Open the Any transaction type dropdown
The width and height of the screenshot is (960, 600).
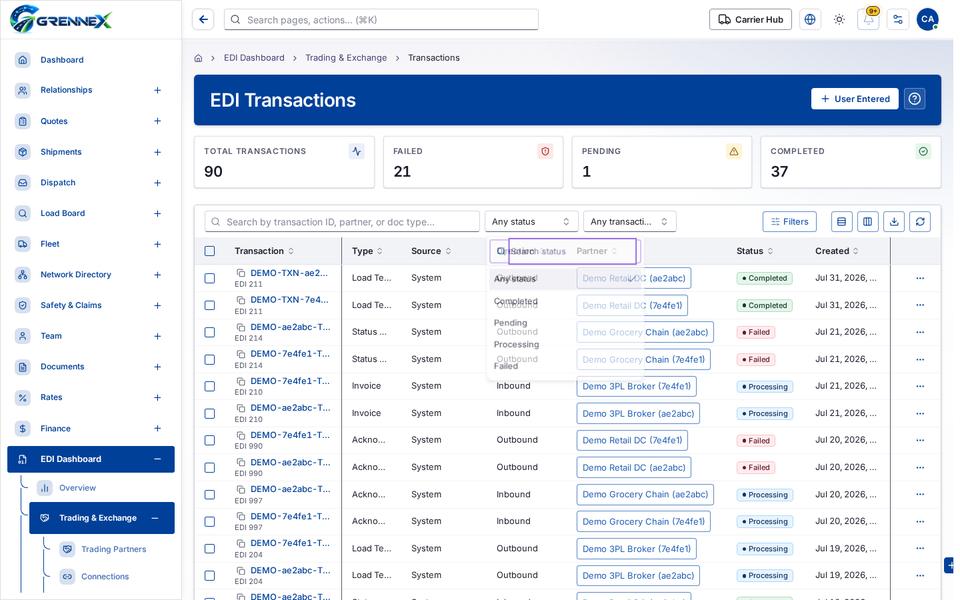tap(629, 222)
